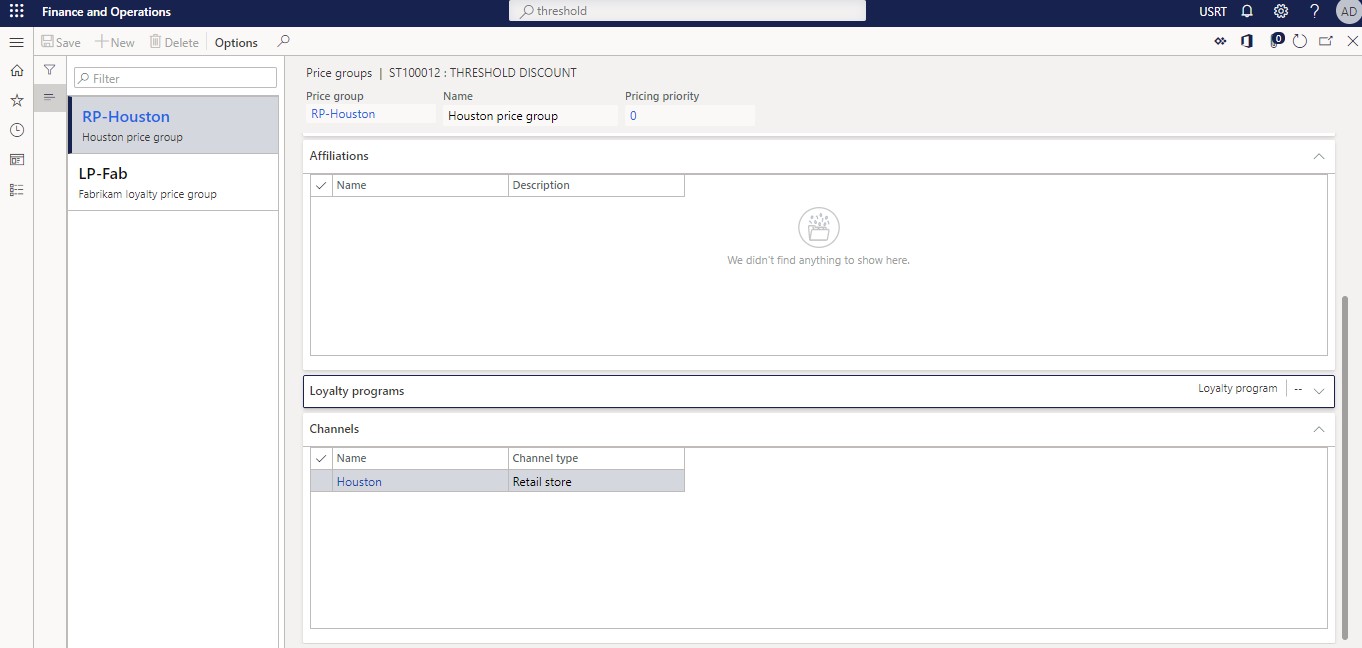Open Favorites star in sidebar
Screen dimensions: 1362x648
pos(16,101)
